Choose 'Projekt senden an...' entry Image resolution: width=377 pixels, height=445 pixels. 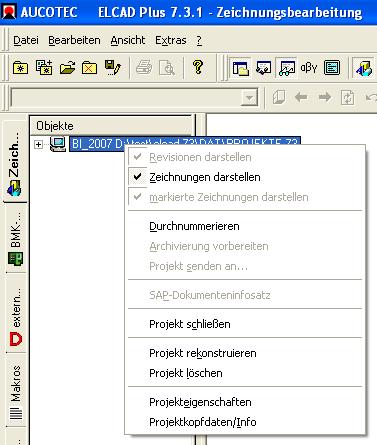coord(245,266)
